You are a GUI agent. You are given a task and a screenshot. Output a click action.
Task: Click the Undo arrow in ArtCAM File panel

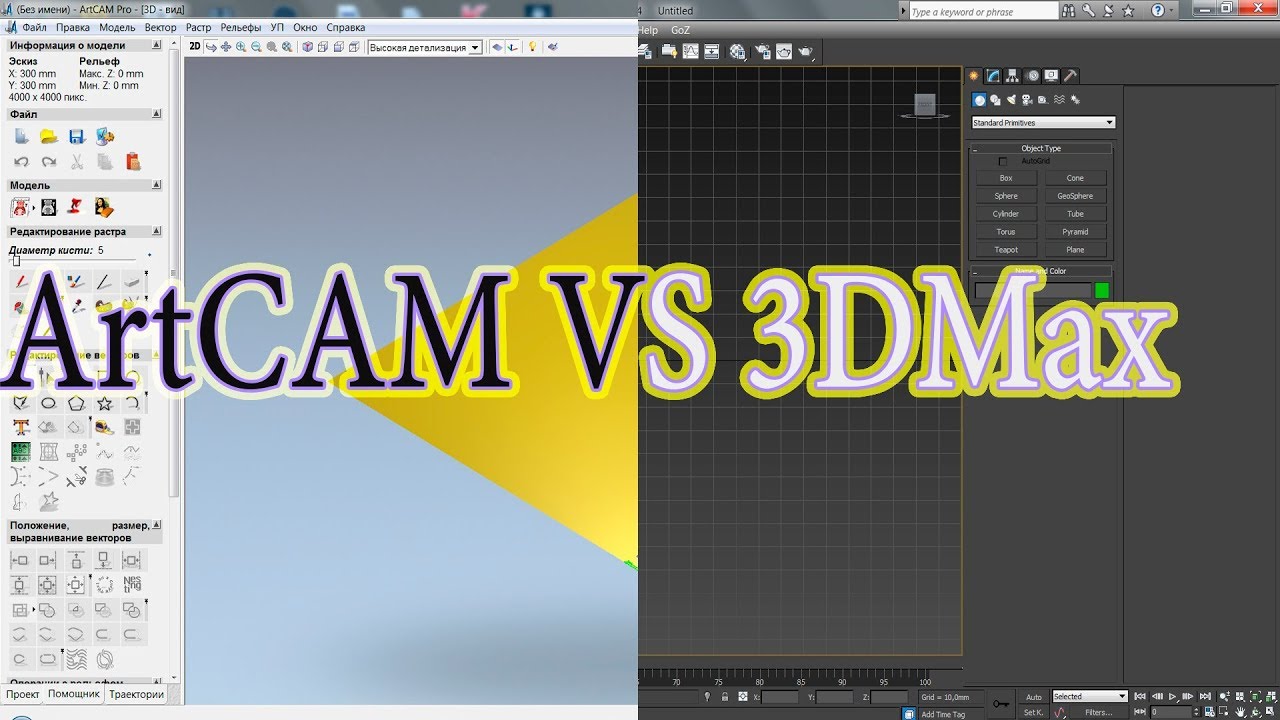pos(21,161)
